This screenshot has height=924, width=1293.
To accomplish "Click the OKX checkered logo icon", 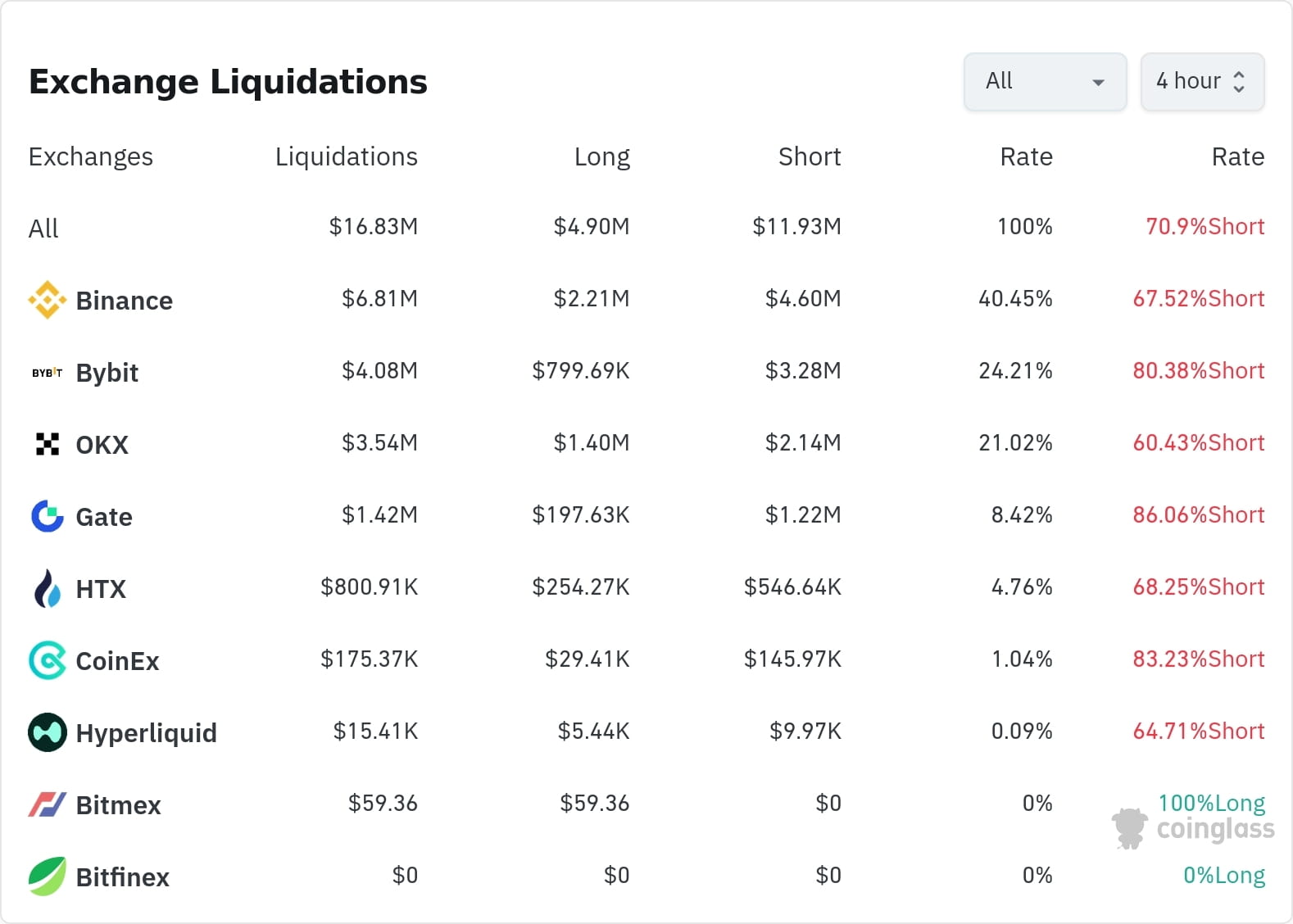I will point(48,444).
